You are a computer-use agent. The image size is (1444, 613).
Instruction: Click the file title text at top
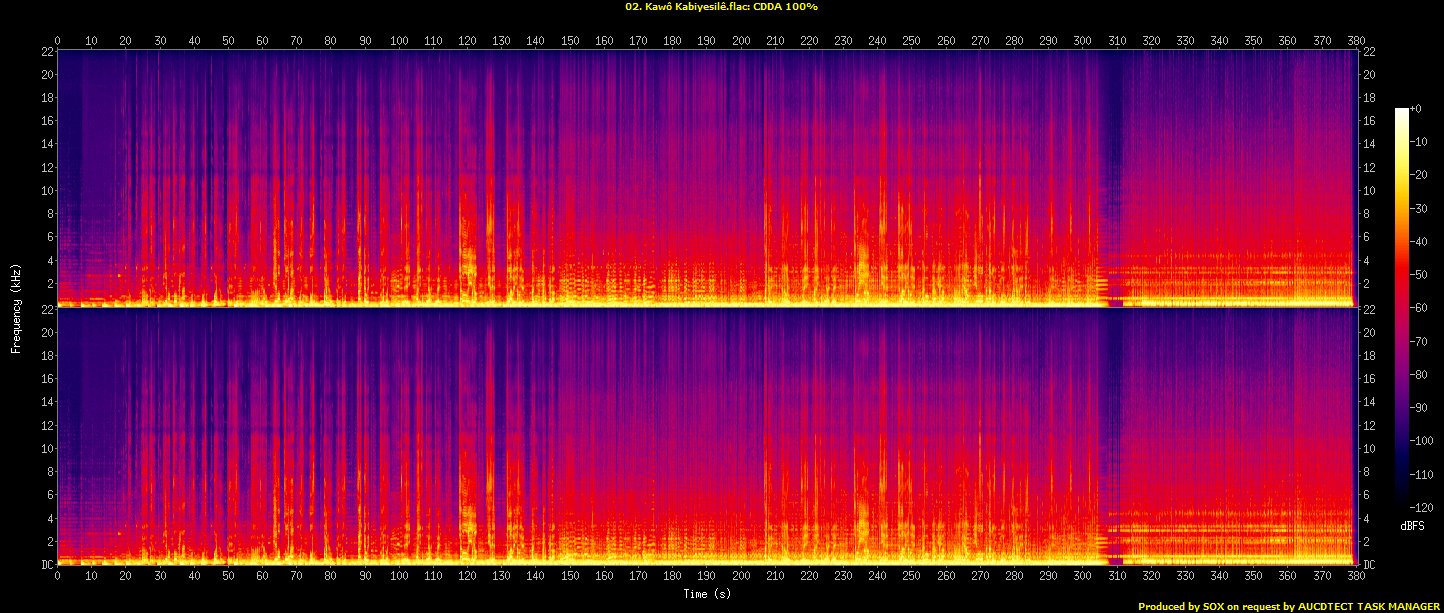(721, 7)
